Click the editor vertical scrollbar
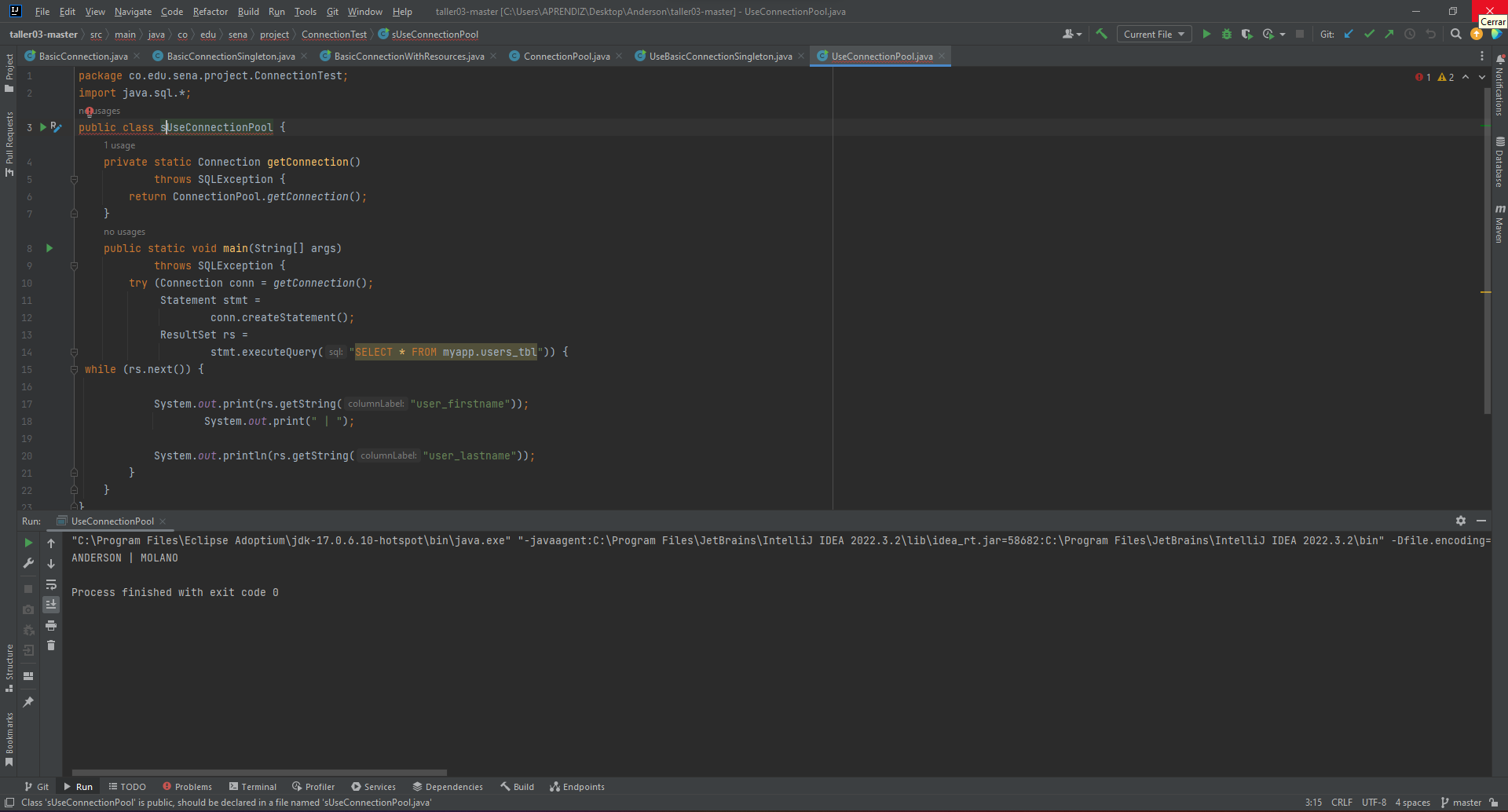 pos(1488,251)
